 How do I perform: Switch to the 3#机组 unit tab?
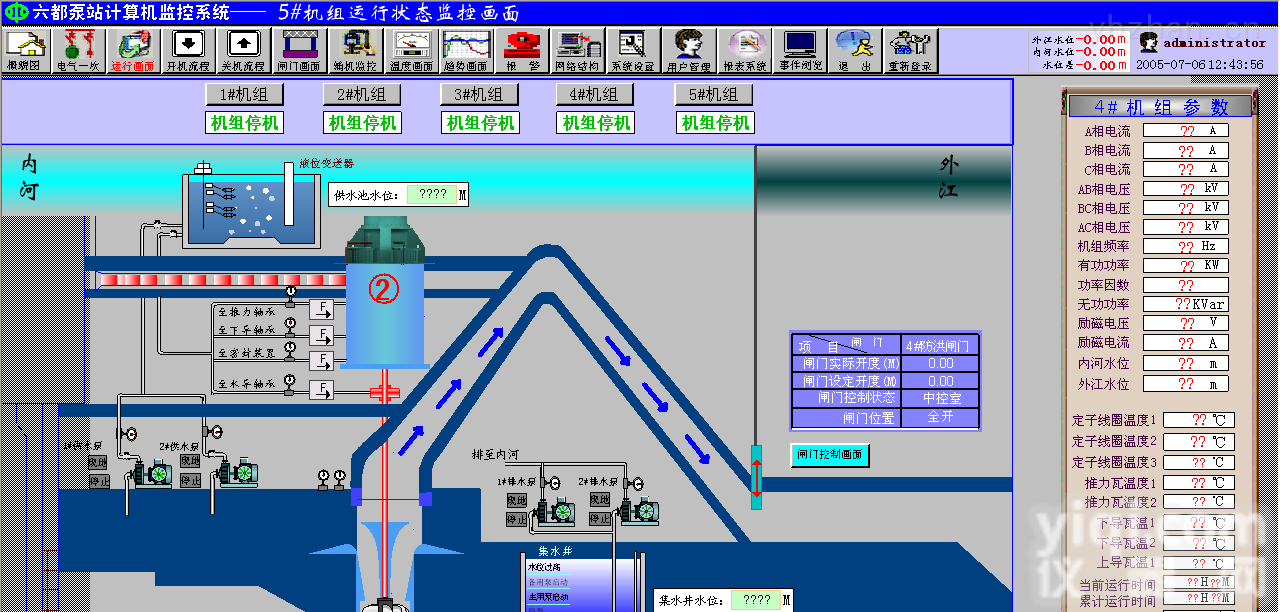[x=479, y=94]
